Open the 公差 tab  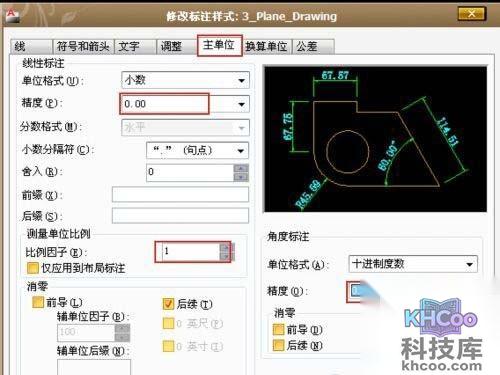[313, 46]
